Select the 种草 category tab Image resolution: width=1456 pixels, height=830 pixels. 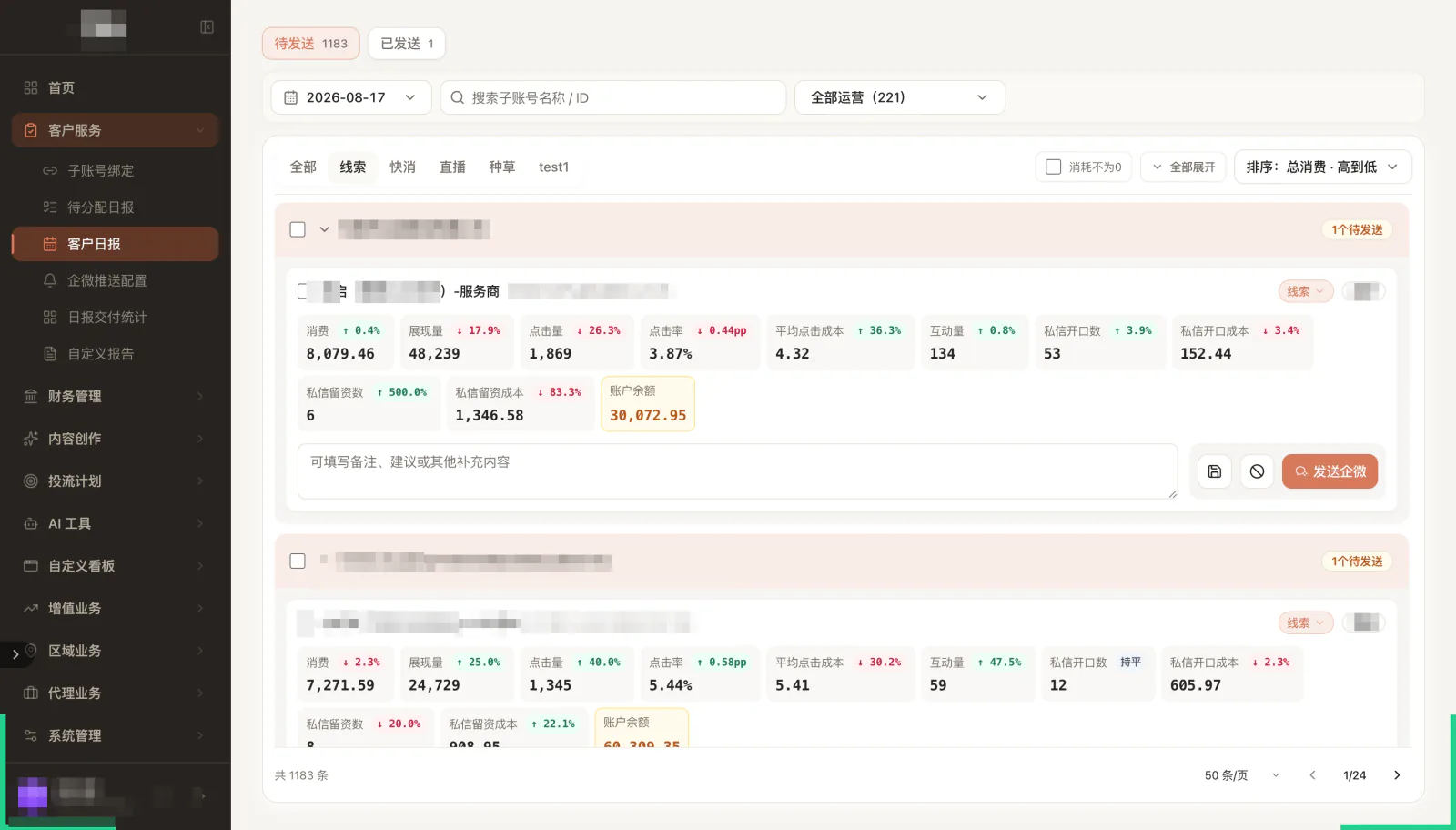tap(502, 167)
